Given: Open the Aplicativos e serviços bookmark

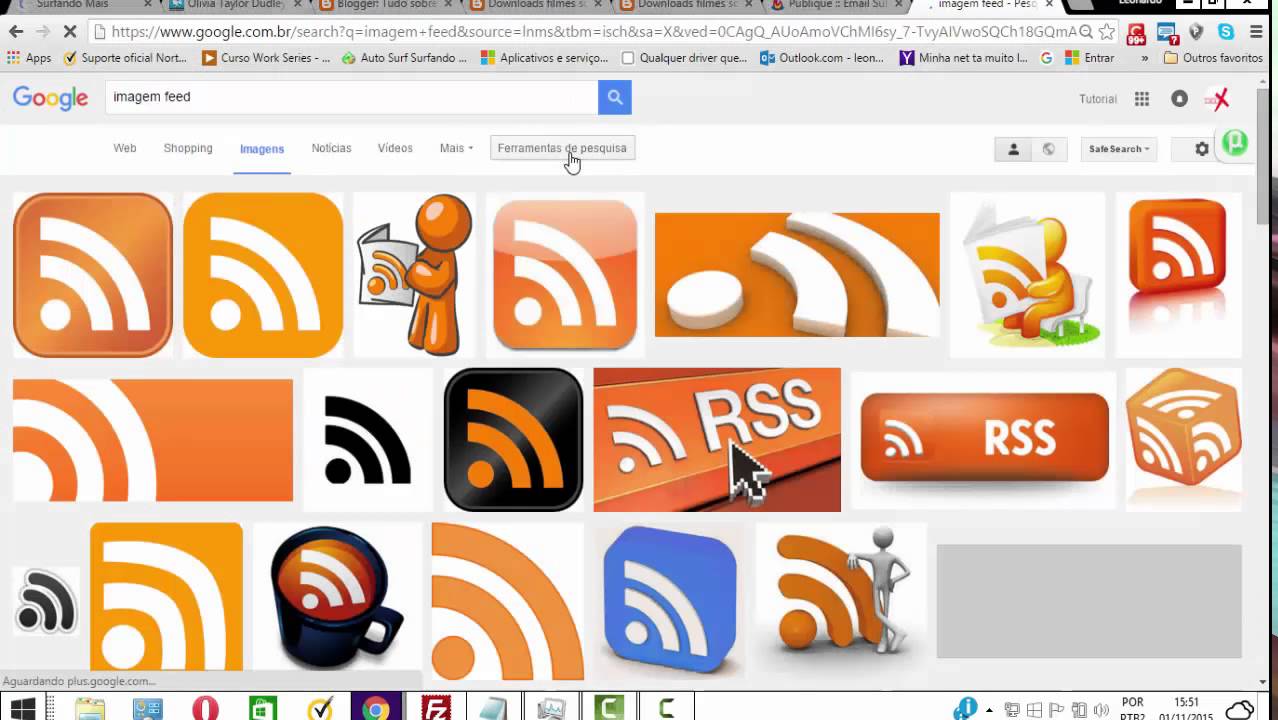Looking at the screenshot, I should [545, 58].
